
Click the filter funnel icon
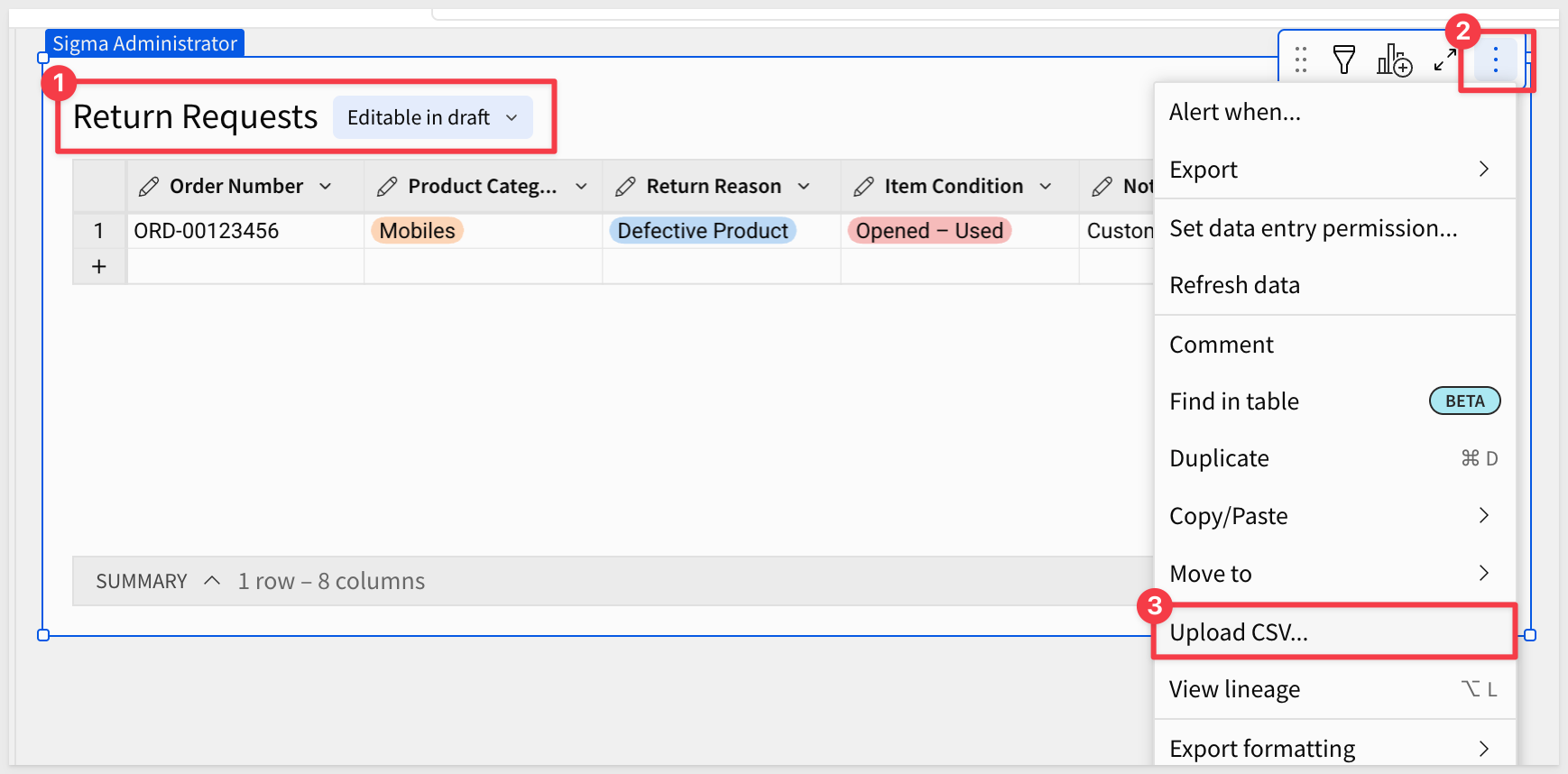[1344, 60]
